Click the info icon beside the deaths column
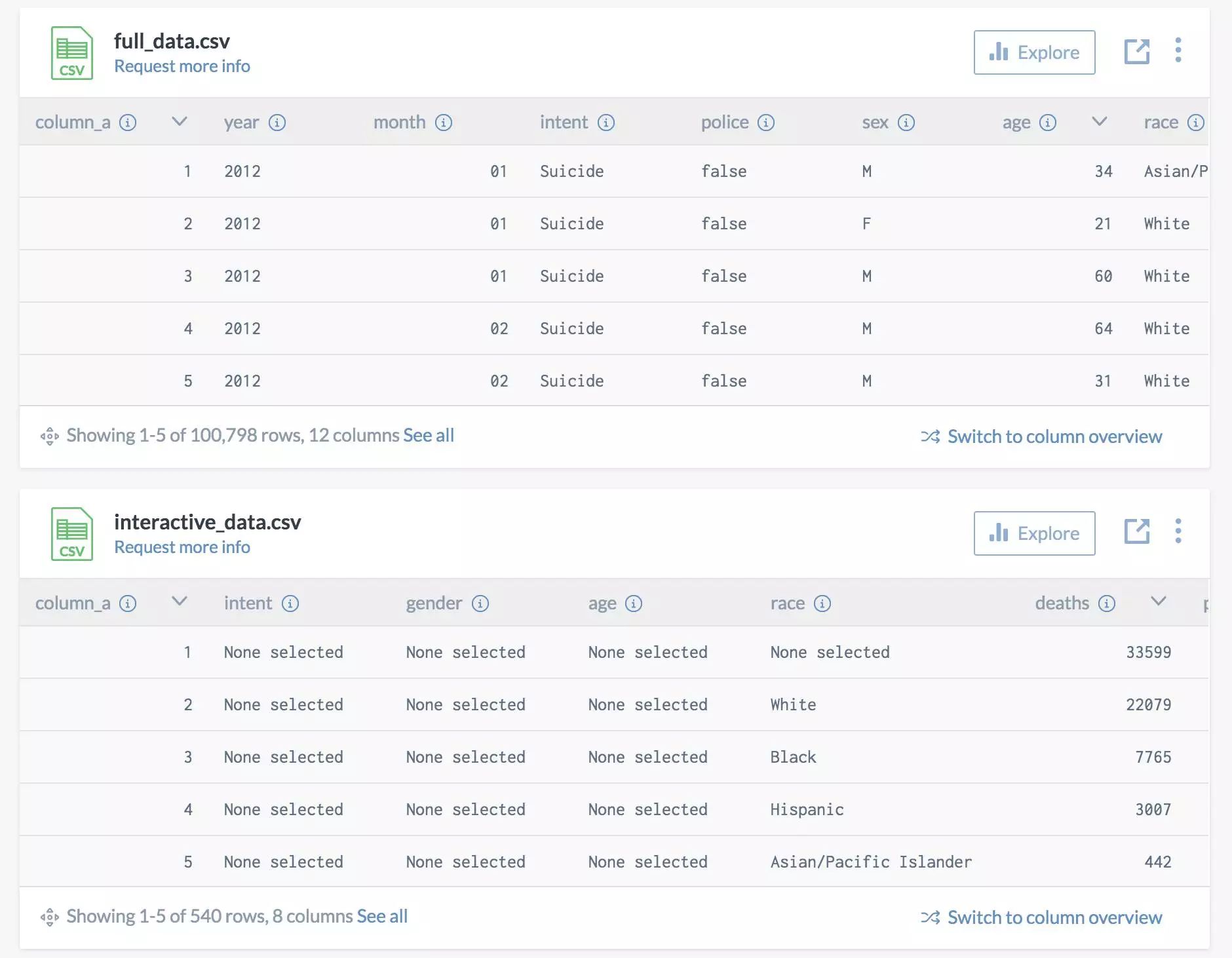Viewport: 1232px width, 958px height. pos(1107,604)
